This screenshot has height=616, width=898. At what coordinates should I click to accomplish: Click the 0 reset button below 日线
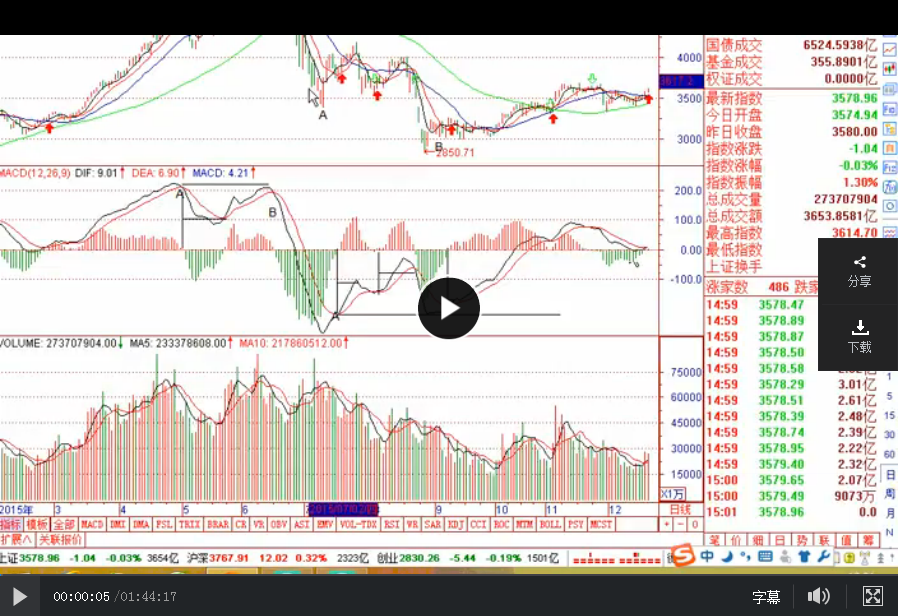695,524
